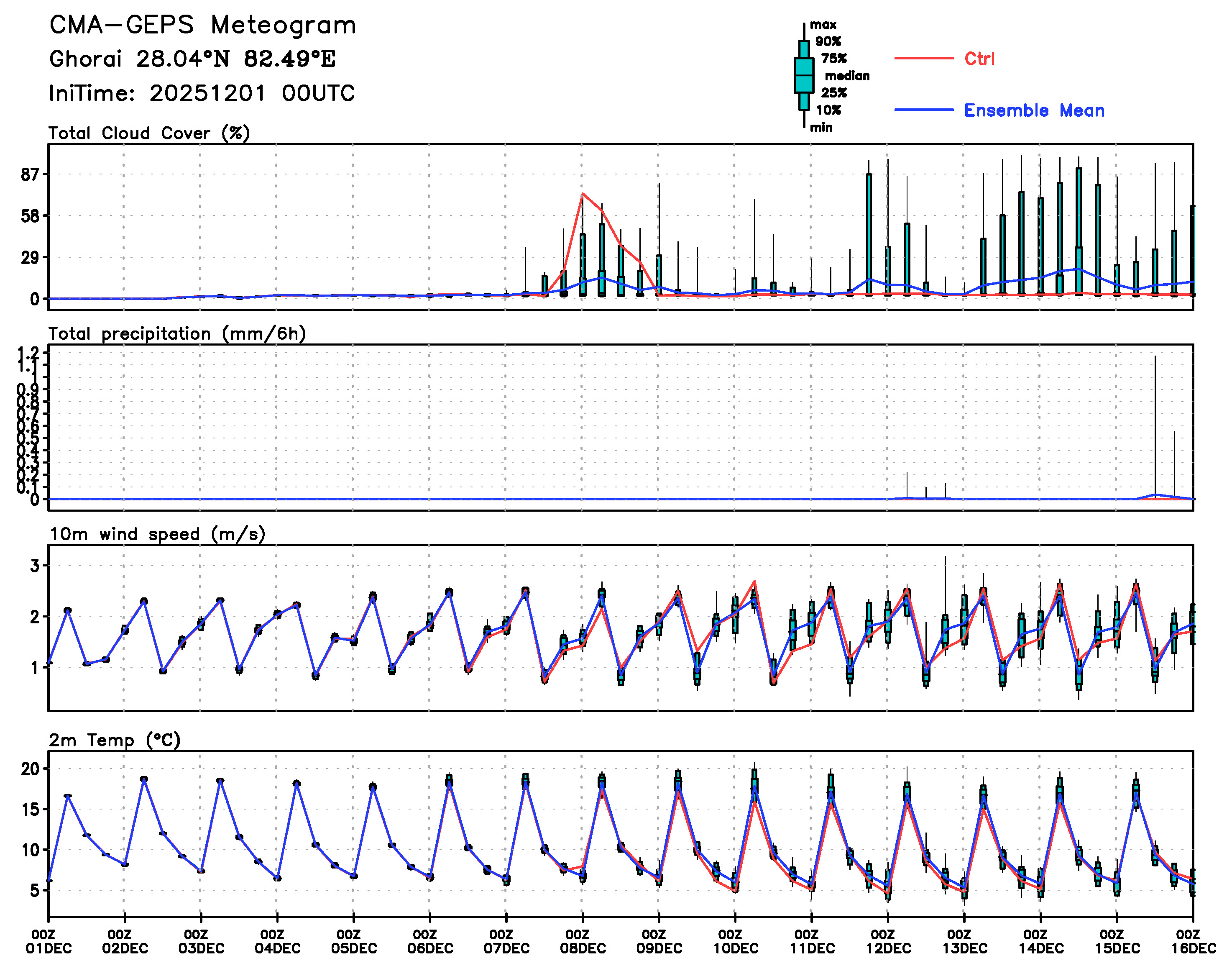The height and width of the screenshot is (971, 1232).
Task: Click the red Ctrl legend line
Action: (923, 58)
